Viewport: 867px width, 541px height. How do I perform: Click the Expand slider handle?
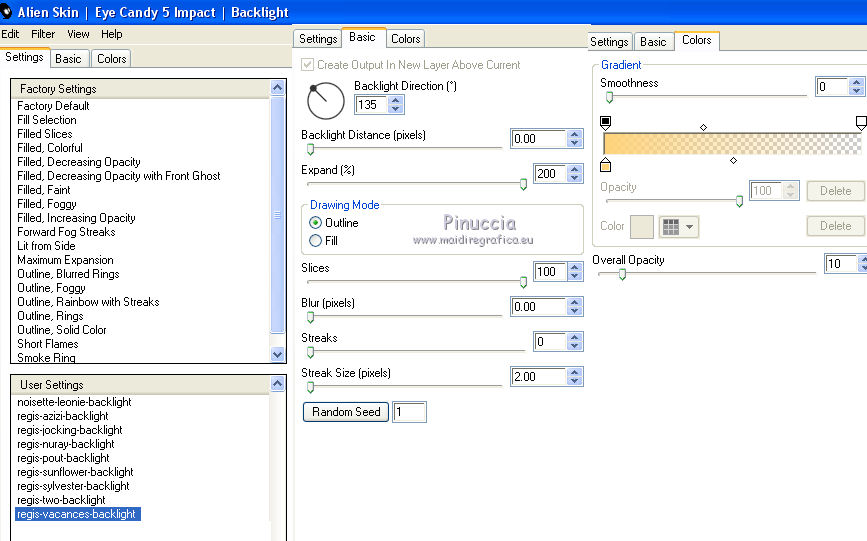(524, 184)
